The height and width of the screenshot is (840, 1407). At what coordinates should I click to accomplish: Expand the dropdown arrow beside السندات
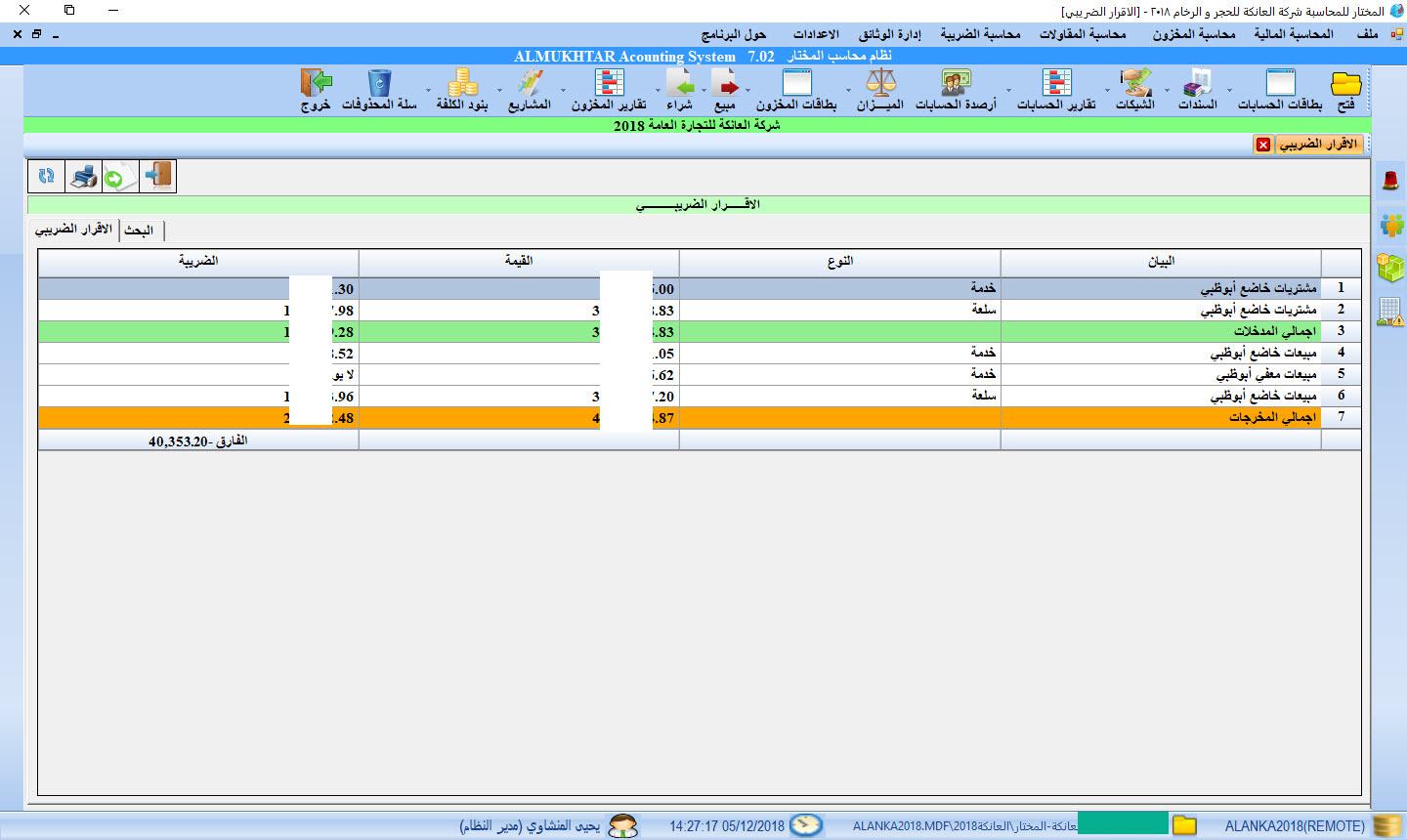click(x=1167, y=91)
